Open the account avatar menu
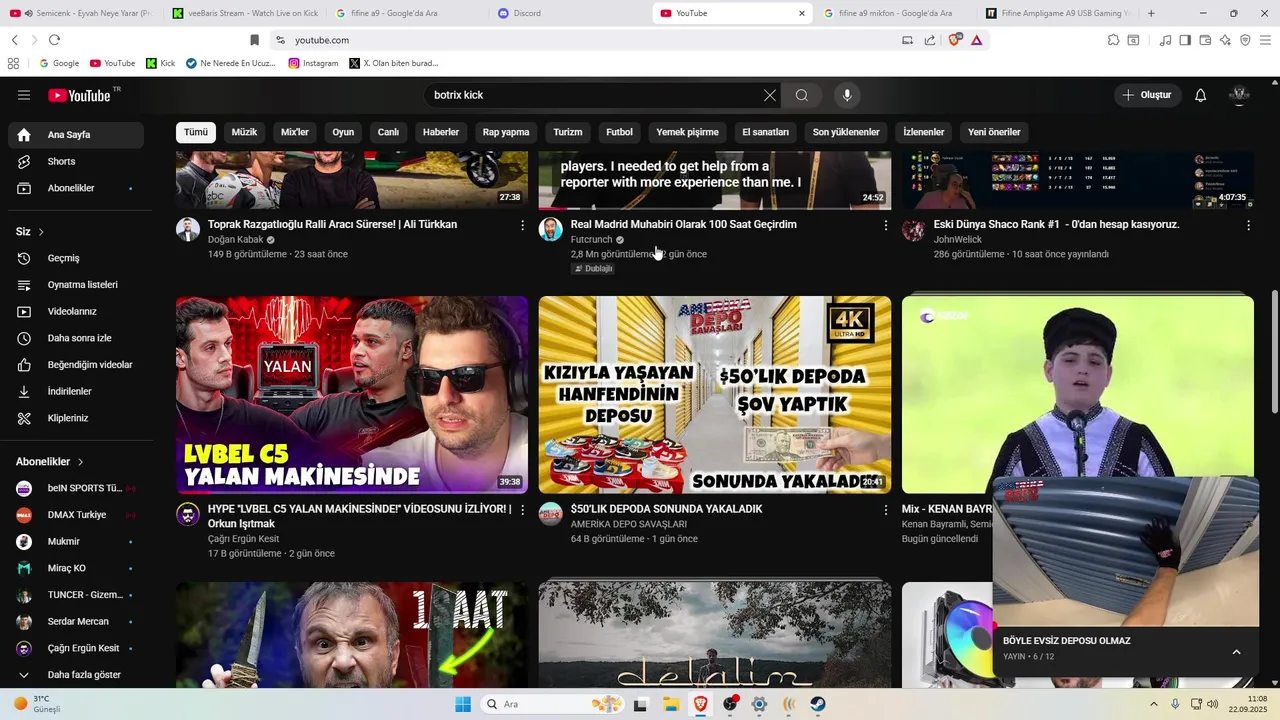The width and height of the screenshot is (1280, 720). [1240, 95]
